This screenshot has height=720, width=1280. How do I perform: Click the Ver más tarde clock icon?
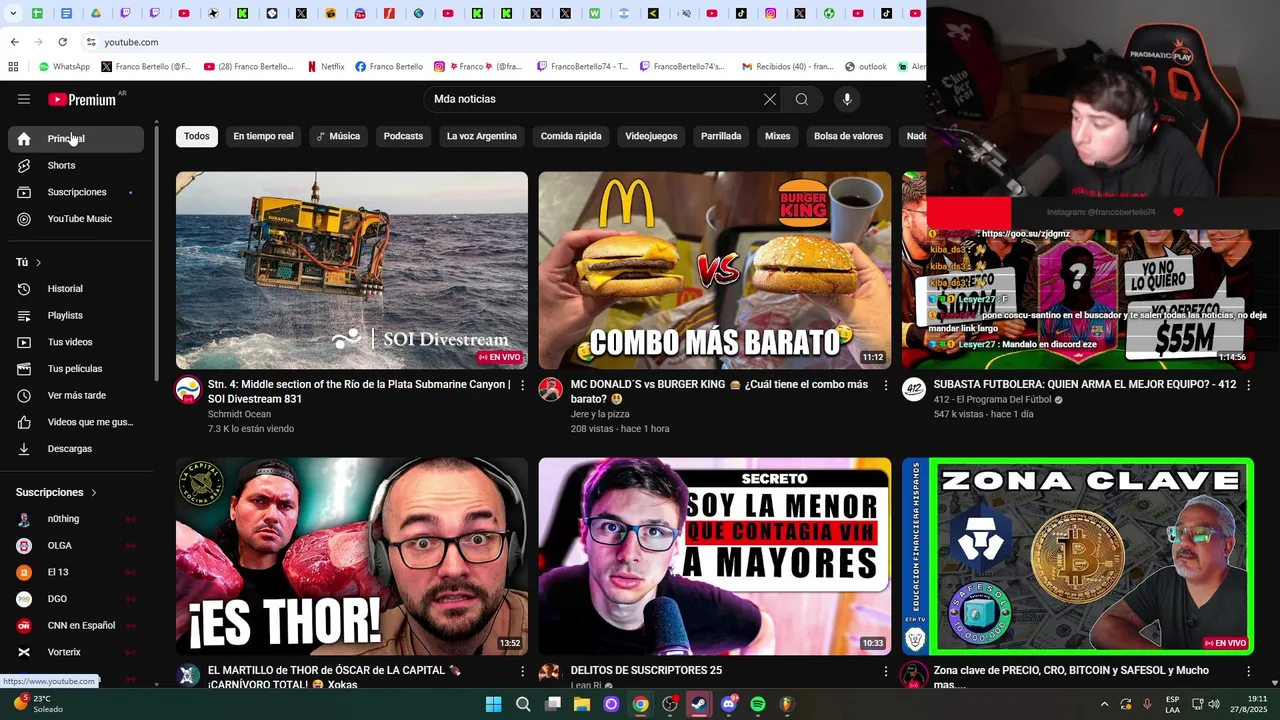pos(24,396)
